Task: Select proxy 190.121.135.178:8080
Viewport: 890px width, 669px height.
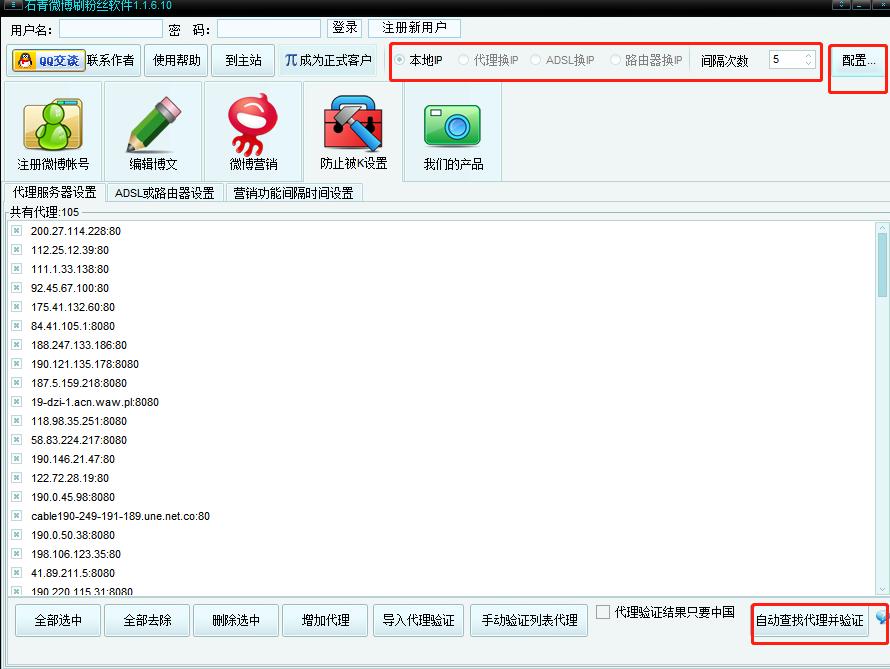Action: click(x=85, y=364)
